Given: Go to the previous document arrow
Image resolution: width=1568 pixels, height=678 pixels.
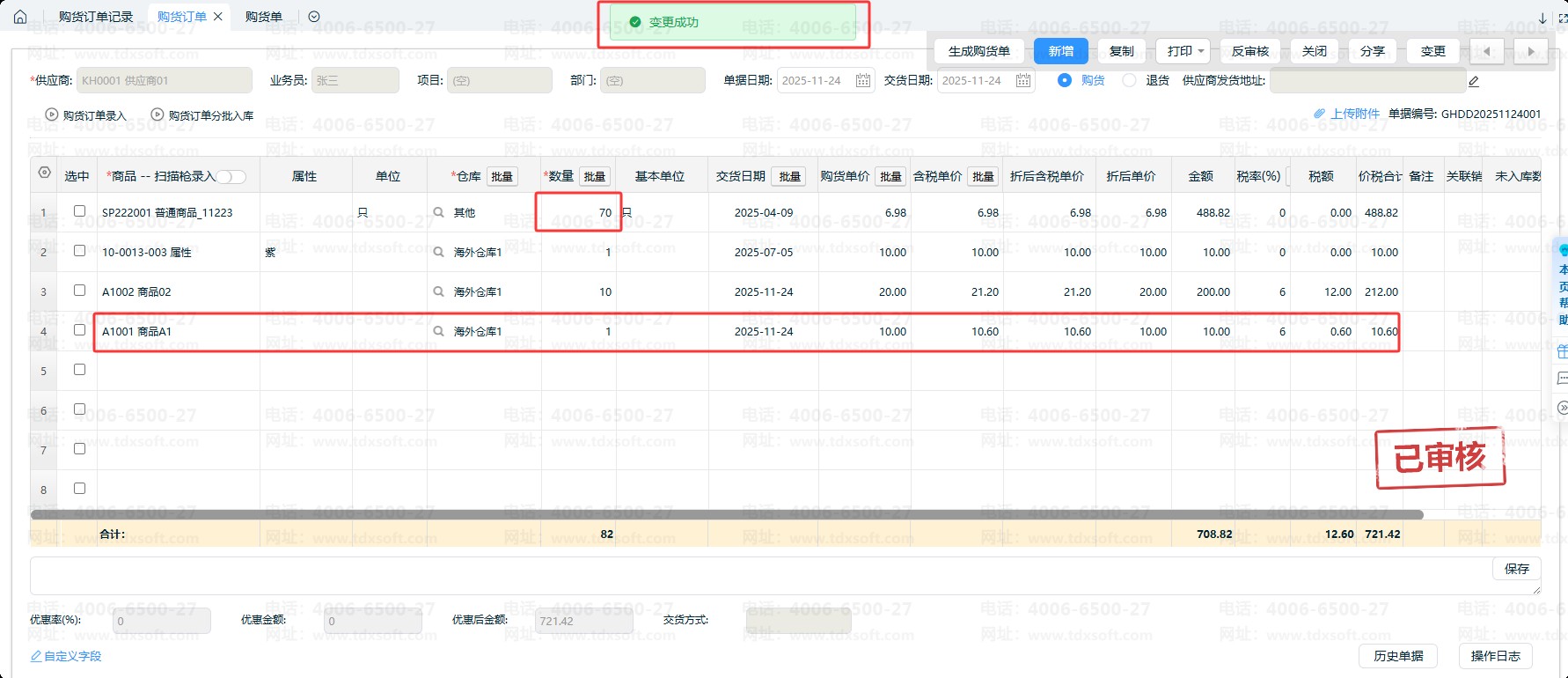Looking at the screenshot, I should [x=1487, y=51].
